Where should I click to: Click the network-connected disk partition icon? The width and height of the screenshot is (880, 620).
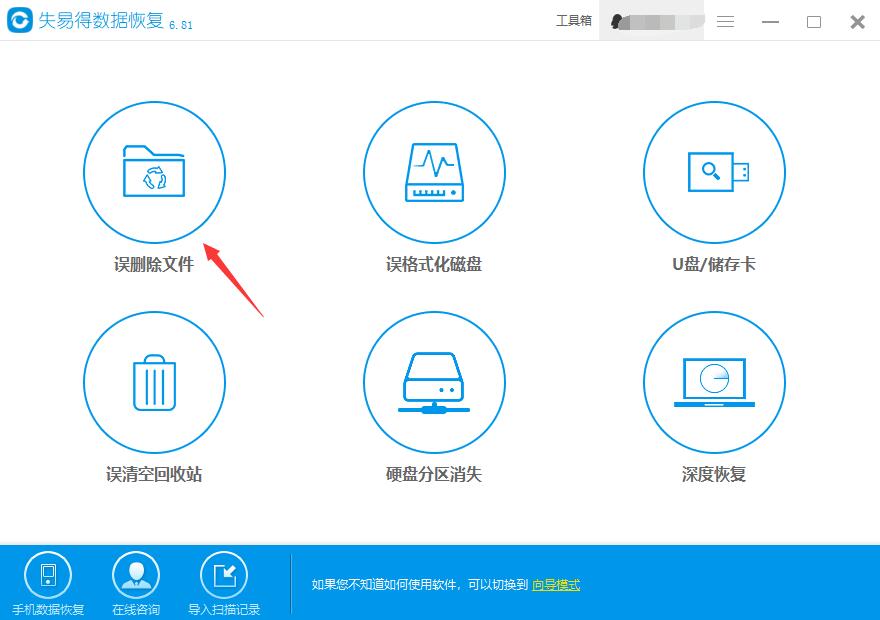(434, 382)
